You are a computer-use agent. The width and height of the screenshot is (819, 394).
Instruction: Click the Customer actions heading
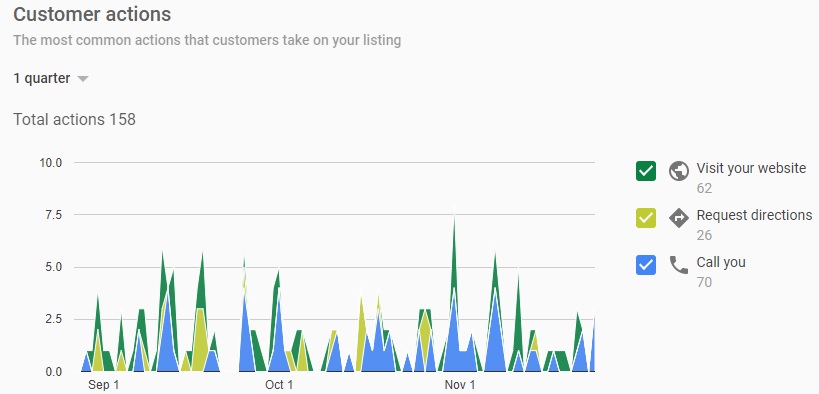point(92,14)
